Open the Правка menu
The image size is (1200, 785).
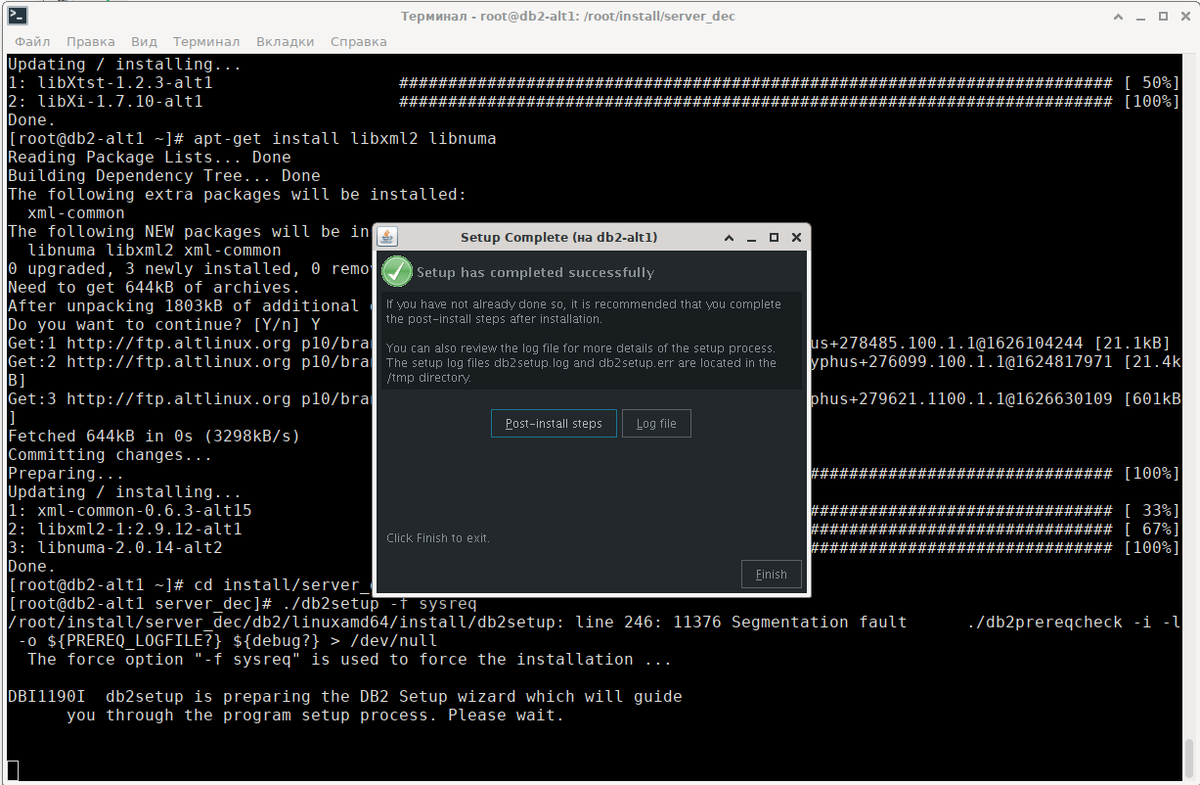point(90,41)
